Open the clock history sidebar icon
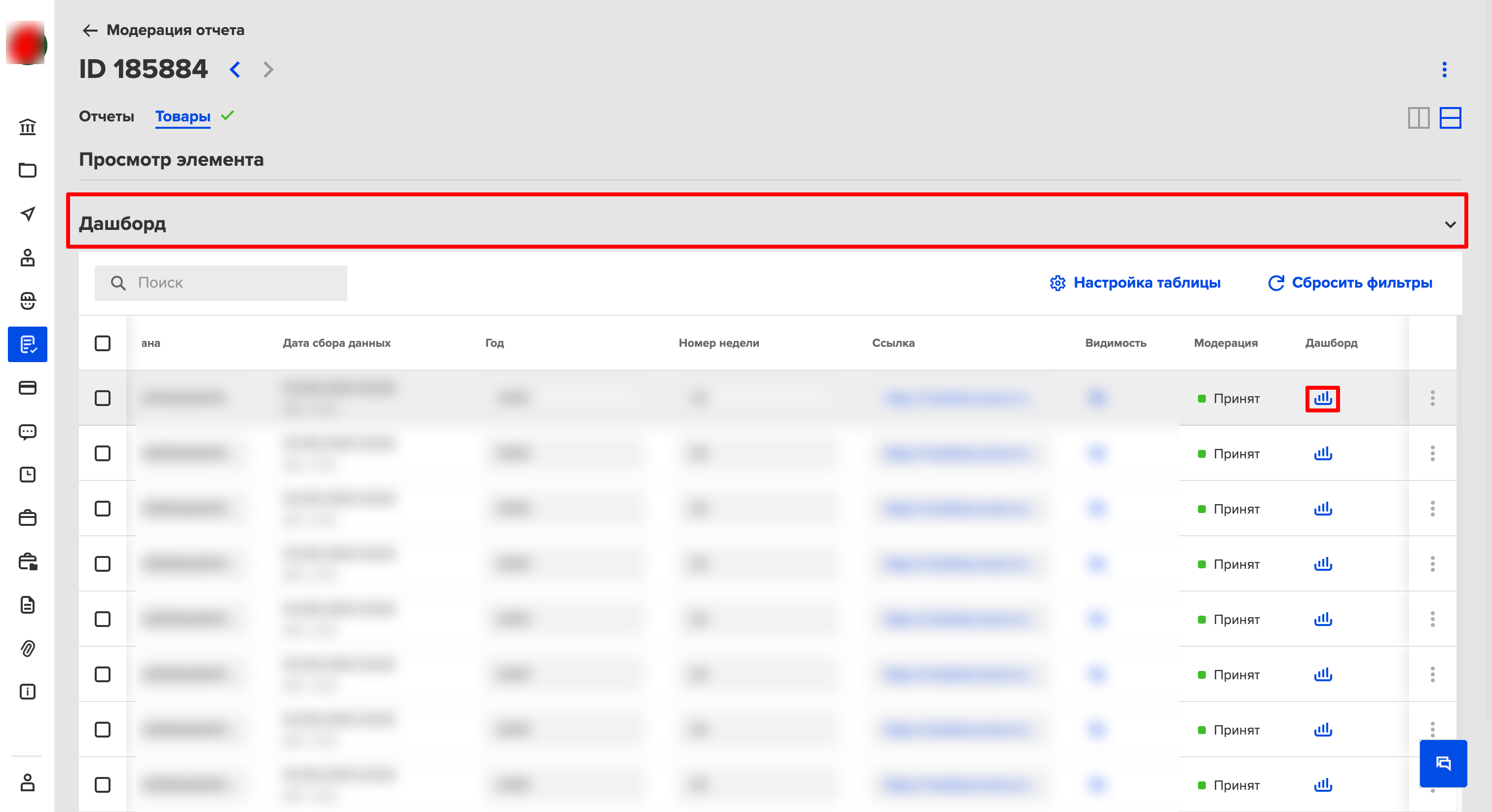 tap(27, 475)
